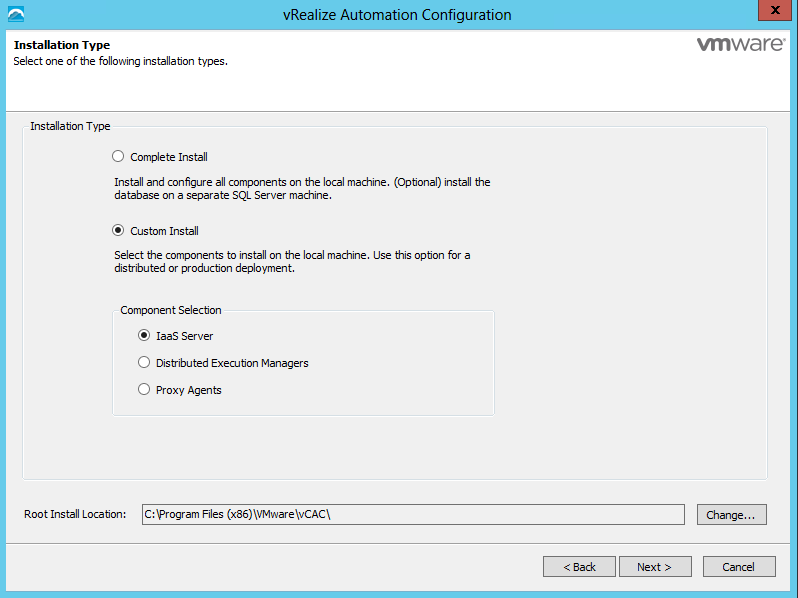
Task: Click the Root Install Location path field
Action: [413, 515]
